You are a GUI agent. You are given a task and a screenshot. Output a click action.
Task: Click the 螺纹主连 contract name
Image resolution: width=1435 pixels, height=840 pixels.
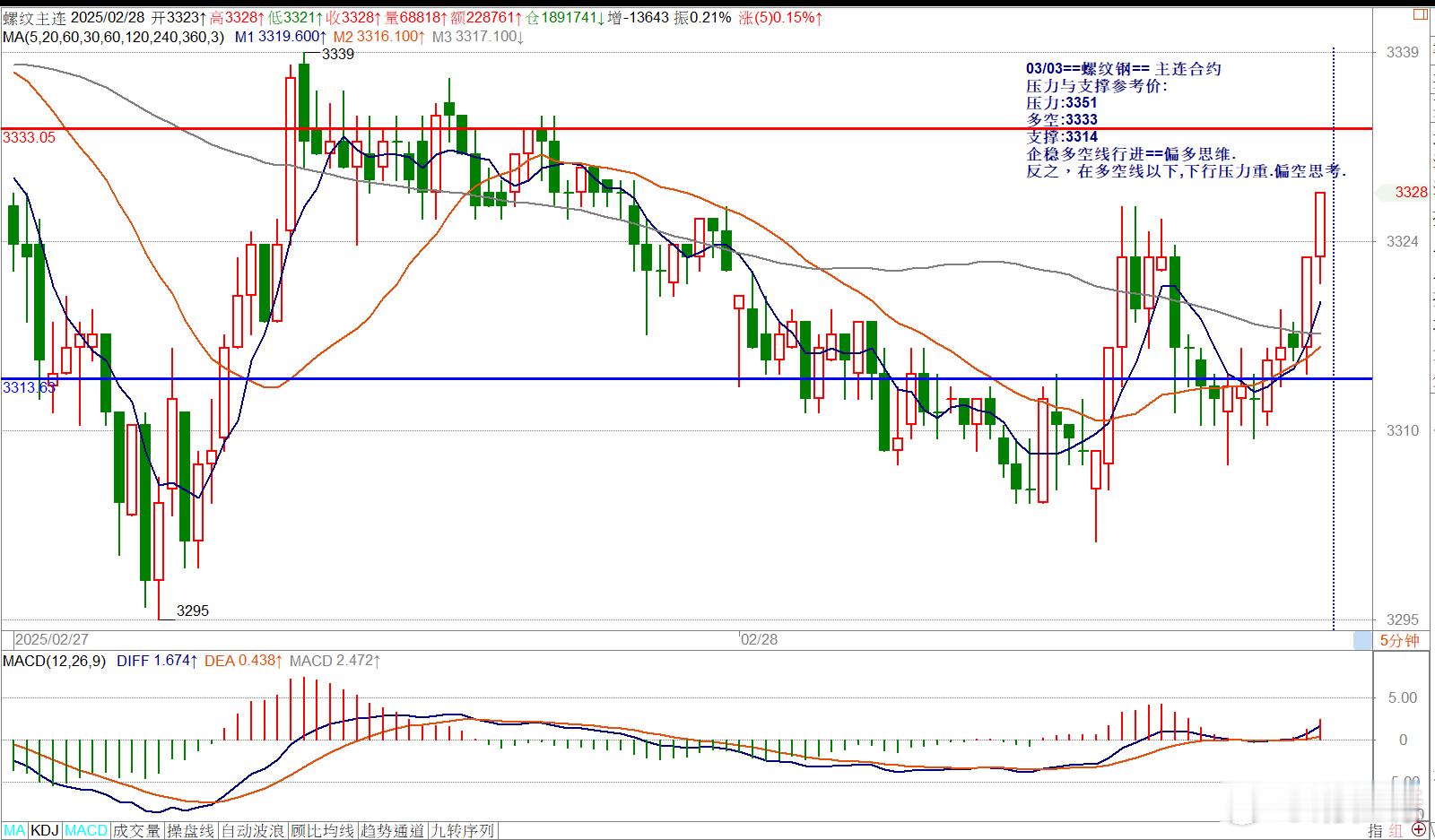point(34,17)
